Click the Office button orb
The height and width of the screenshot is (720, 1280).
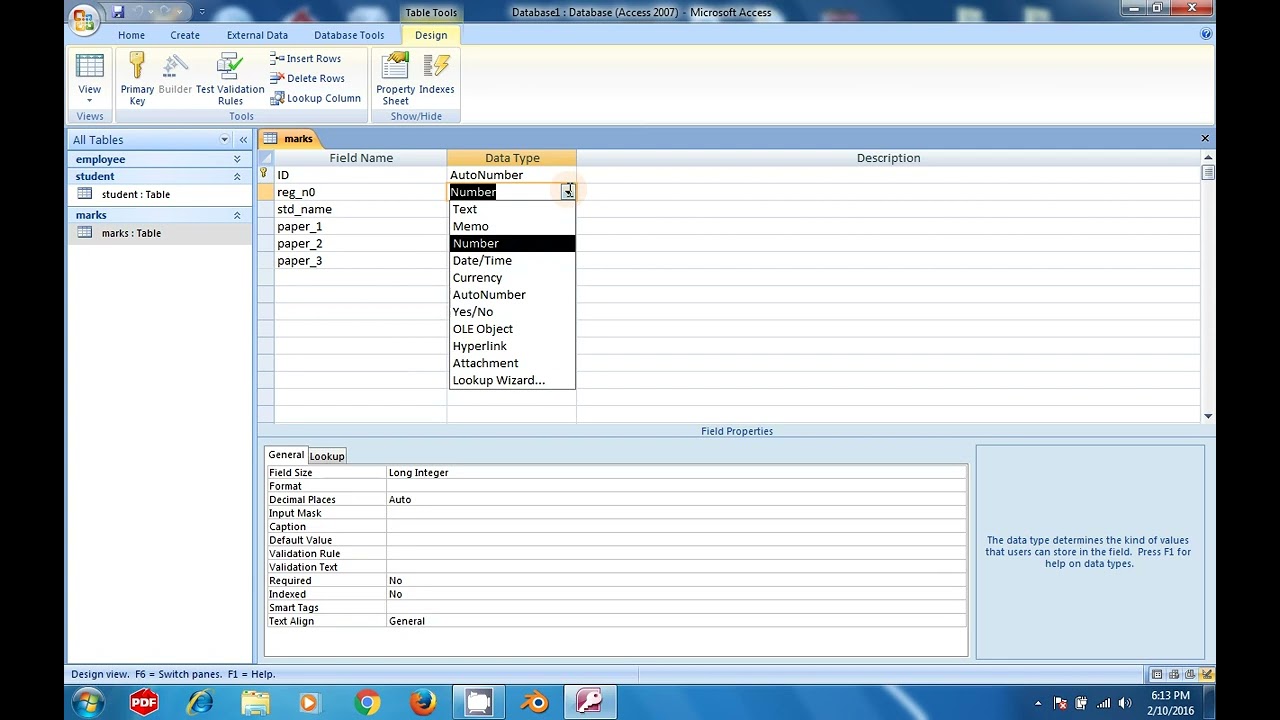[84, 18]
